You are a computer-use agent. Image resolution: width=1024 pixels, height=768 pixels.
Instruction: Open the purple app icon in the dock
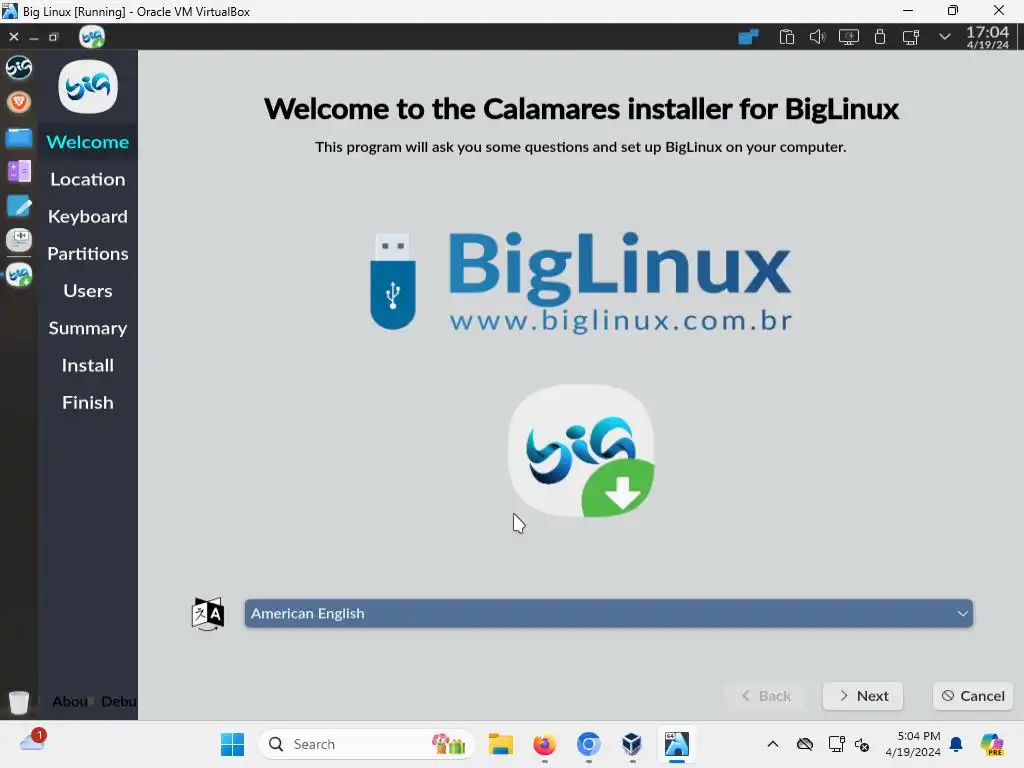19,172
